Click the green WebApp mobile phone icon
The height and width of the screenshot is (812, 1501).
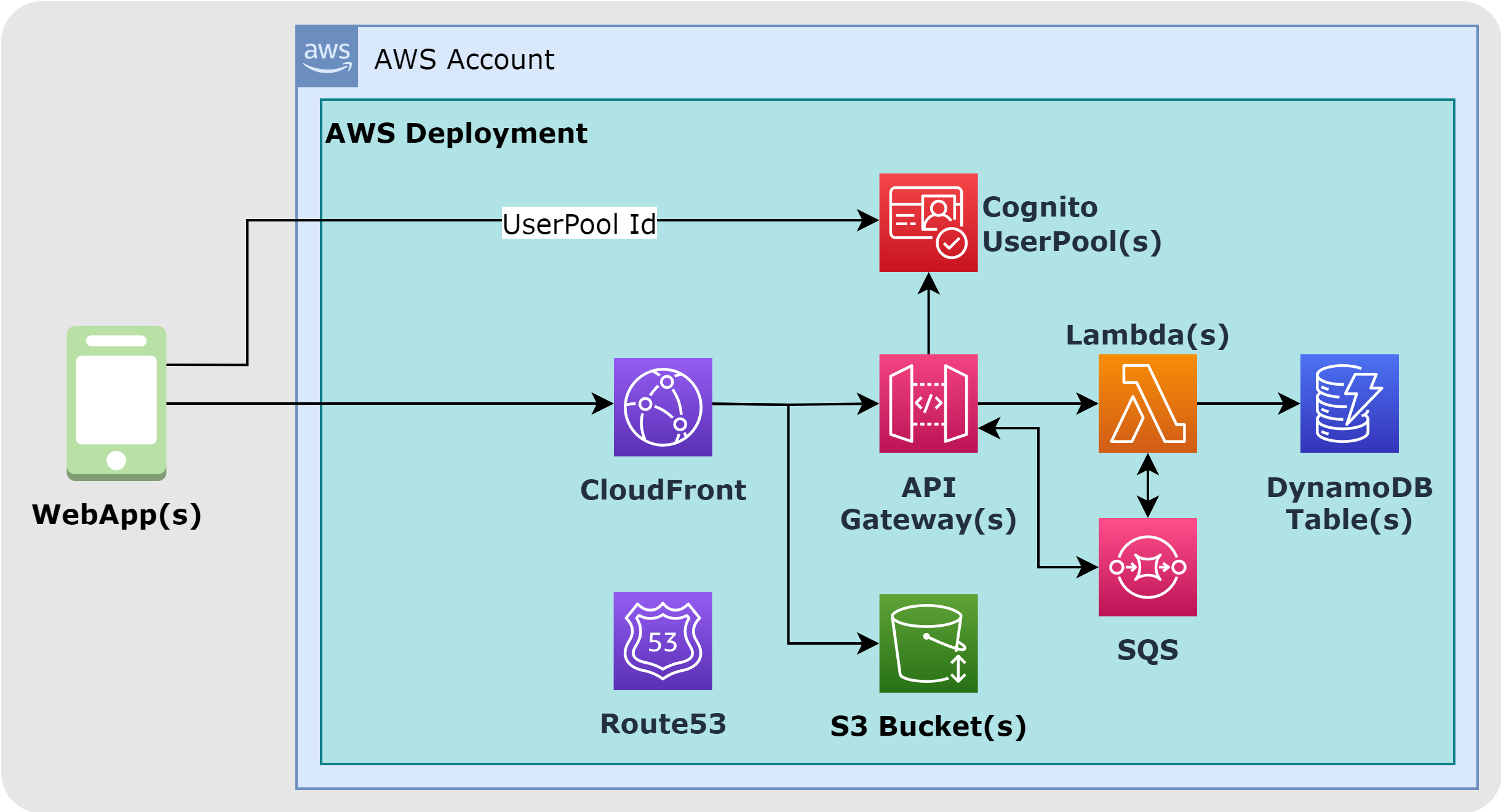116,403
